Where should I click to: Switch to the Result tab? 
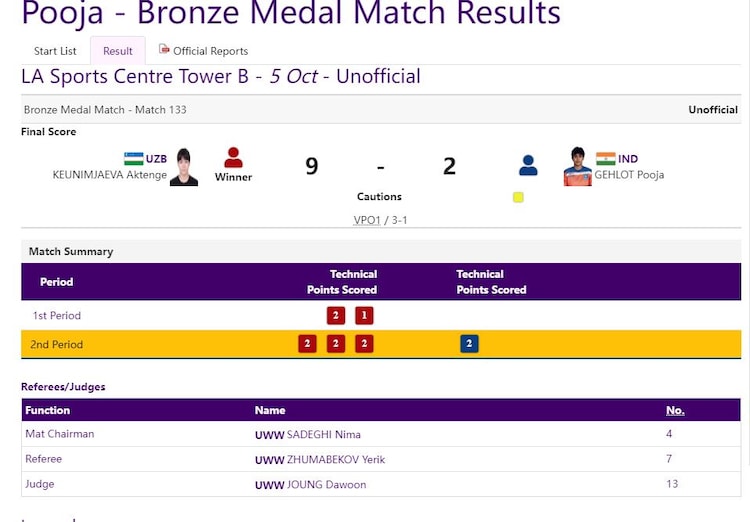(x=118, y=51)
